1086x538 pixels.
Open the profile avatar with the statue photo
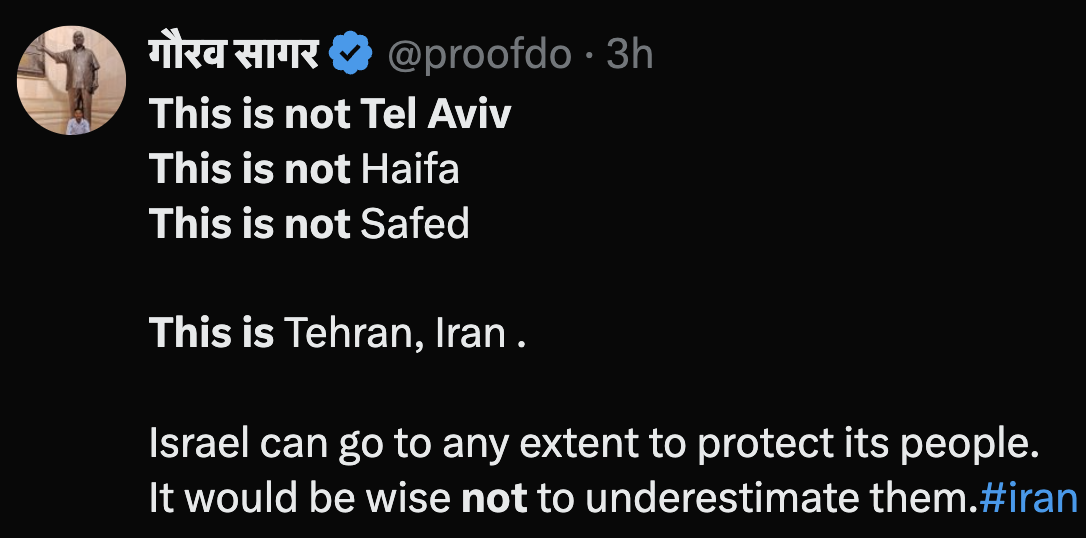[72, 80]
